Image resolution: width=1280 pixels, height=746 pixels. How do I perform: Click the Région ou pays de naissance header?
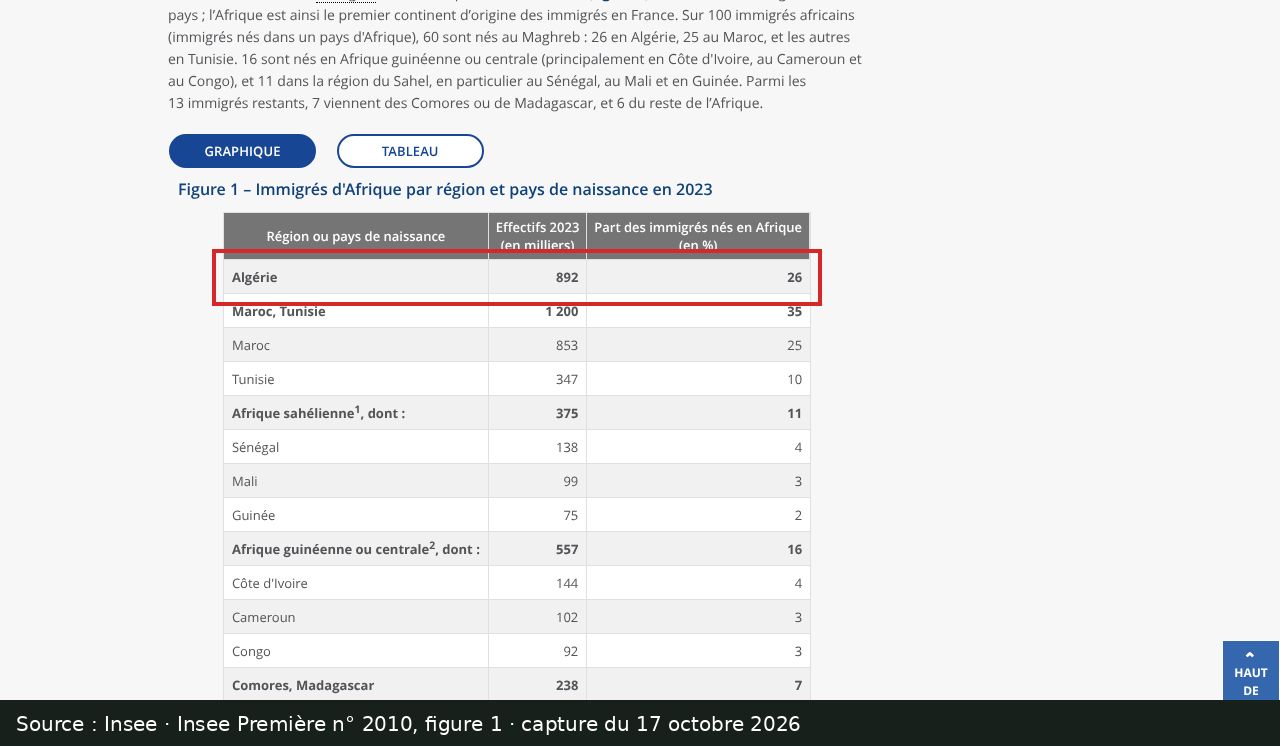pyautogui.click(x=356, y=236)
